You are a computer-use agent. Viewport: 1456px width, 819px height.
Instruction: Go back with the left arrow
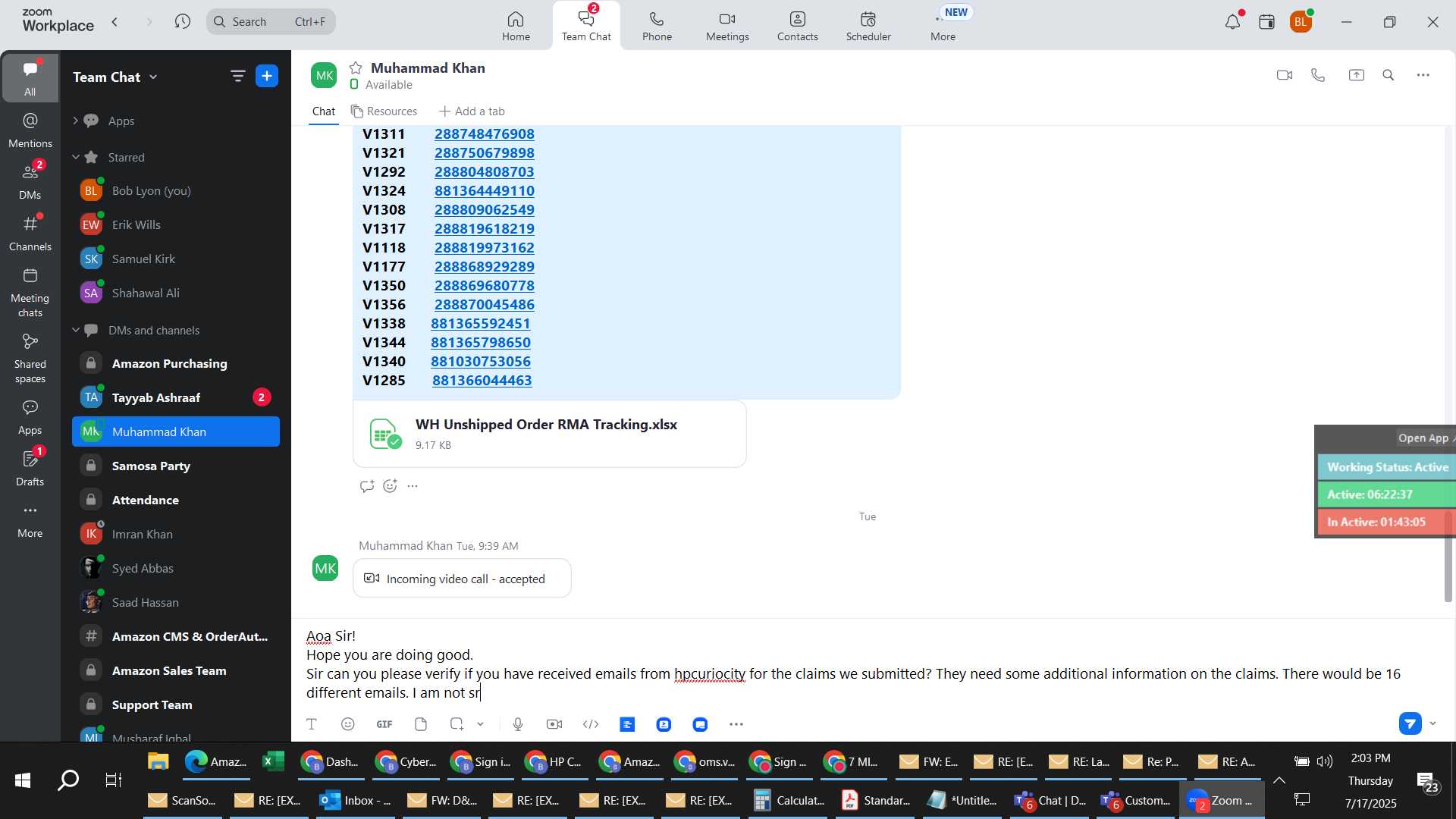tap(115, 21)
